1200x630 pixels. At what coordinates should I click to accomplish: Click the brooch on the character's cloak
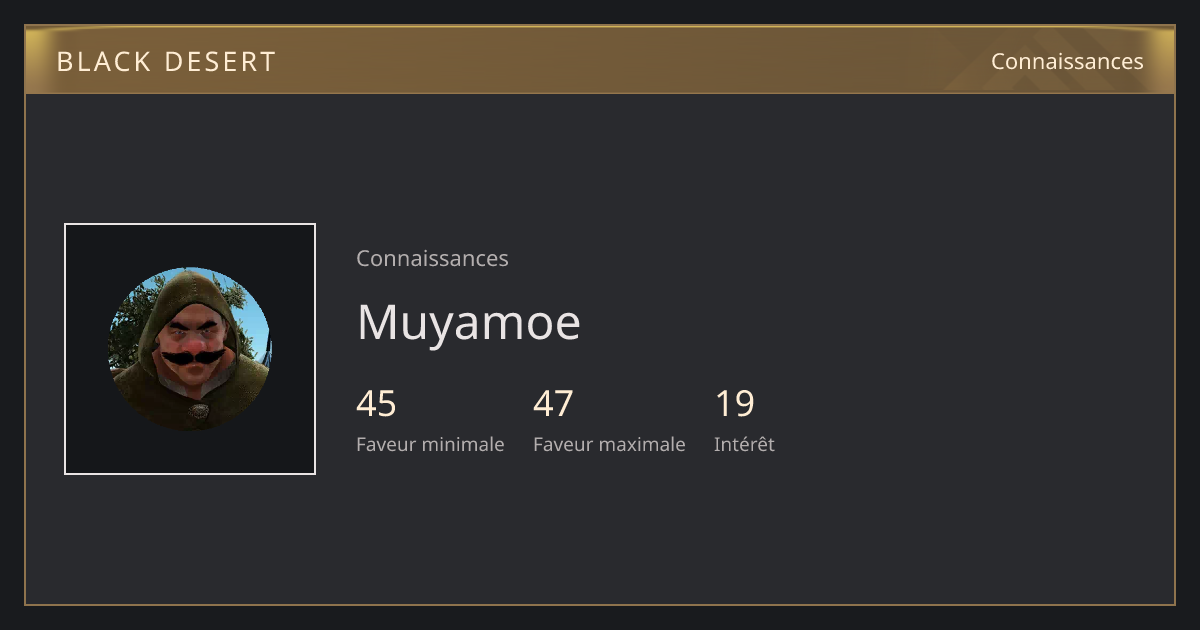(x=199, y=411)
